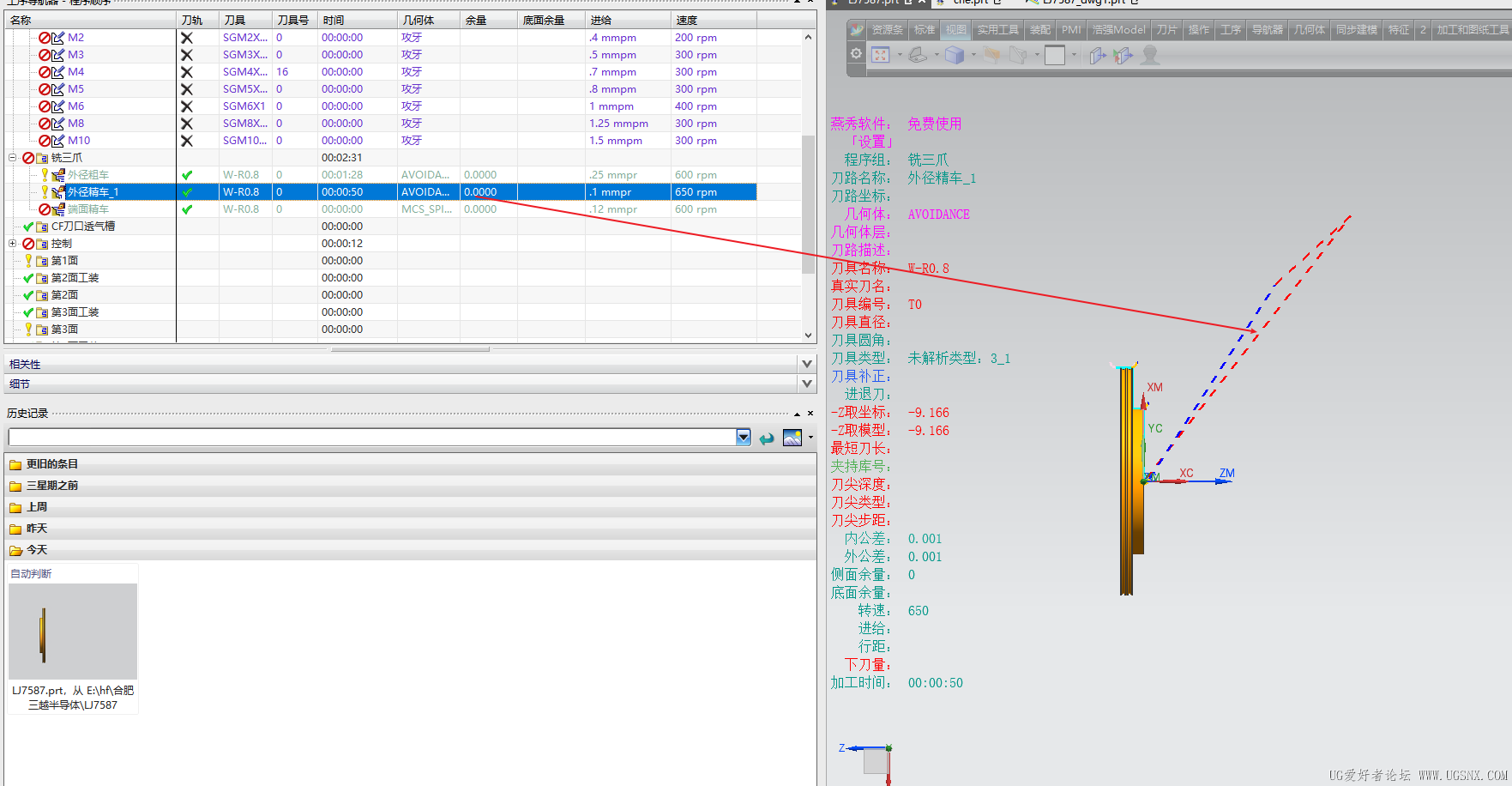Viewport: 1512px width, 786px height.
Task: Click the history picture view icon
Action: point(792,438)
